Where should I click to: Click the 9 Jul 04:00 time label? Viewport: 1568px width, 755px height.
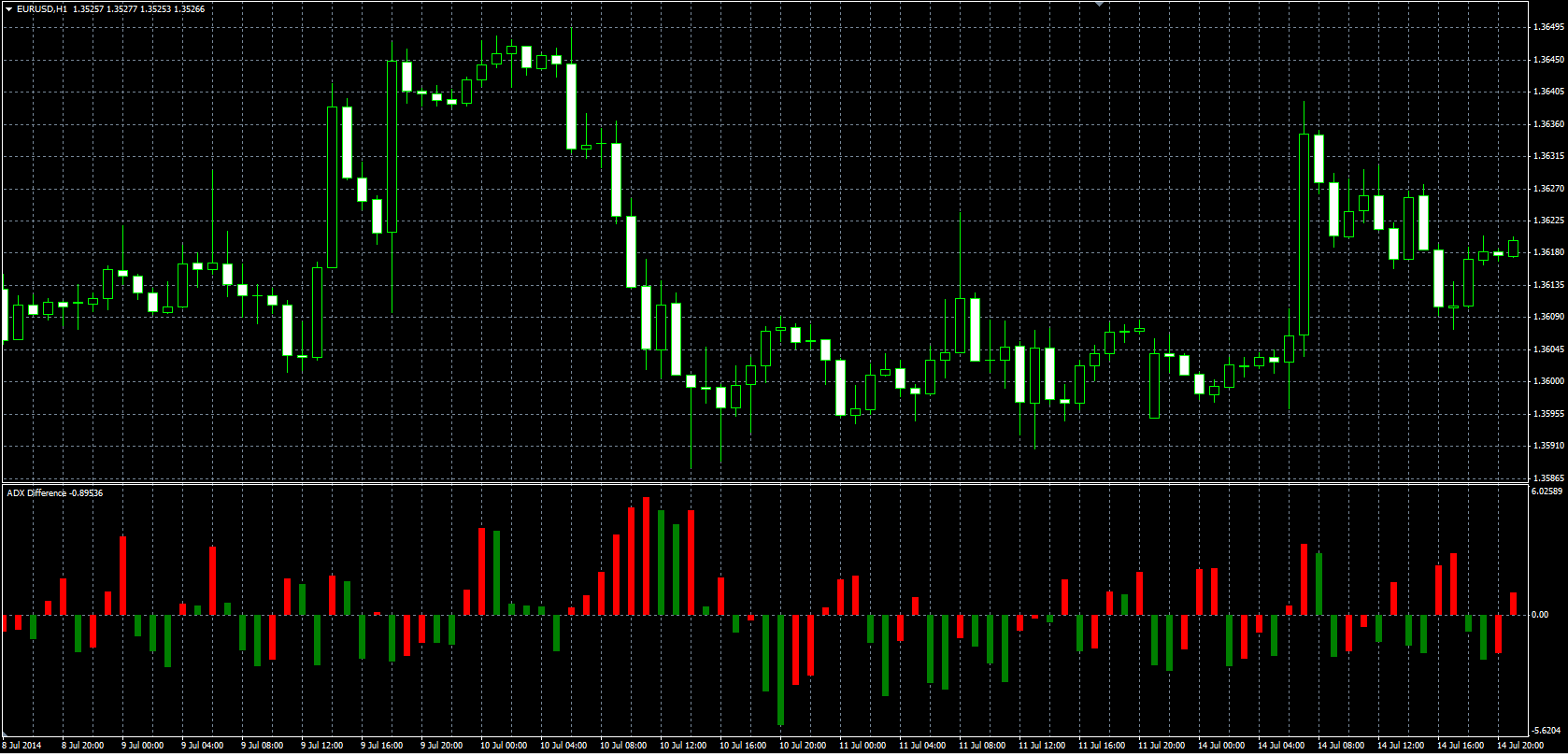coord(203,746)
